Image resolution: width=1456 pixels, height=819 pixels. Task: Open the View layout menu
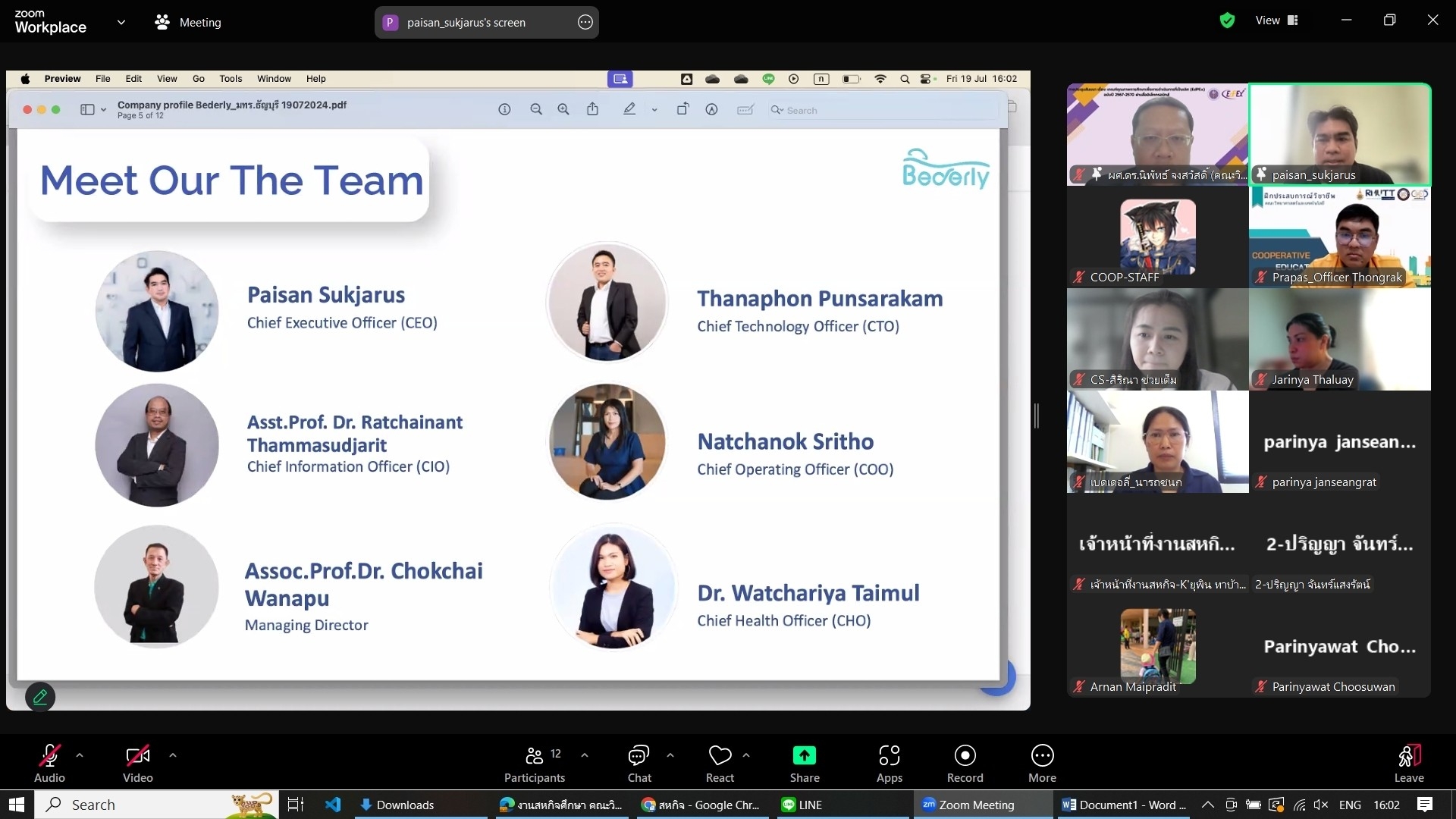(1277, 20)
